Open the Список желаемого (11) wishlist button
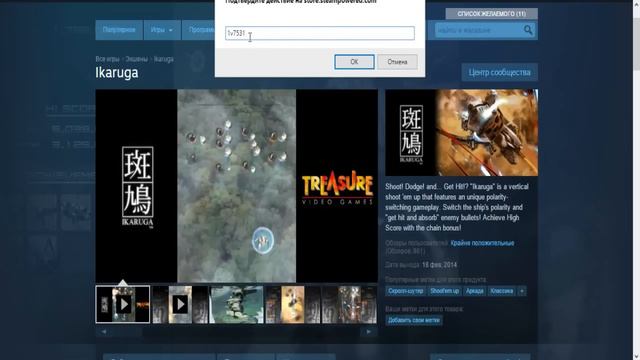 pyautogui.click(x=491, y=14)
